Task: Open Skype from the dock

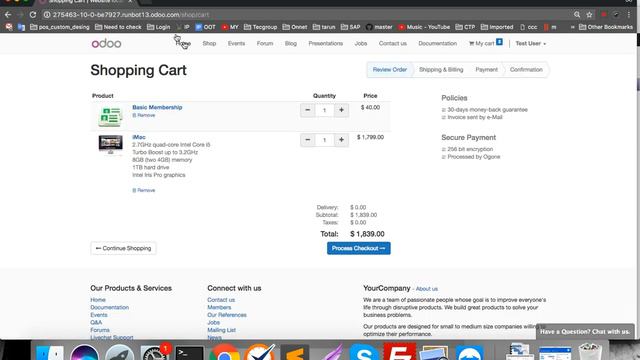Action: coord(364,353)
